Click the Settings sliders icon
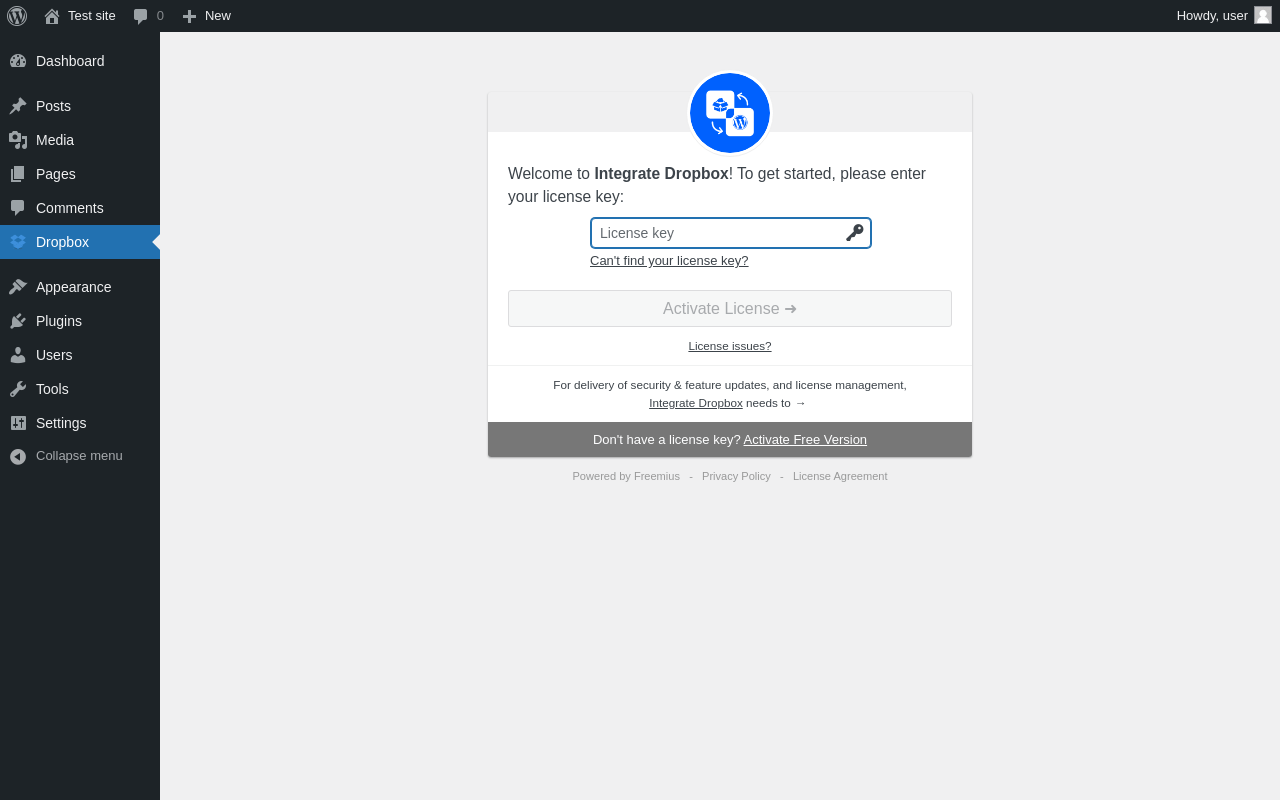The image size is (1280, 800). pyautogui.click(x=18, y=423)
